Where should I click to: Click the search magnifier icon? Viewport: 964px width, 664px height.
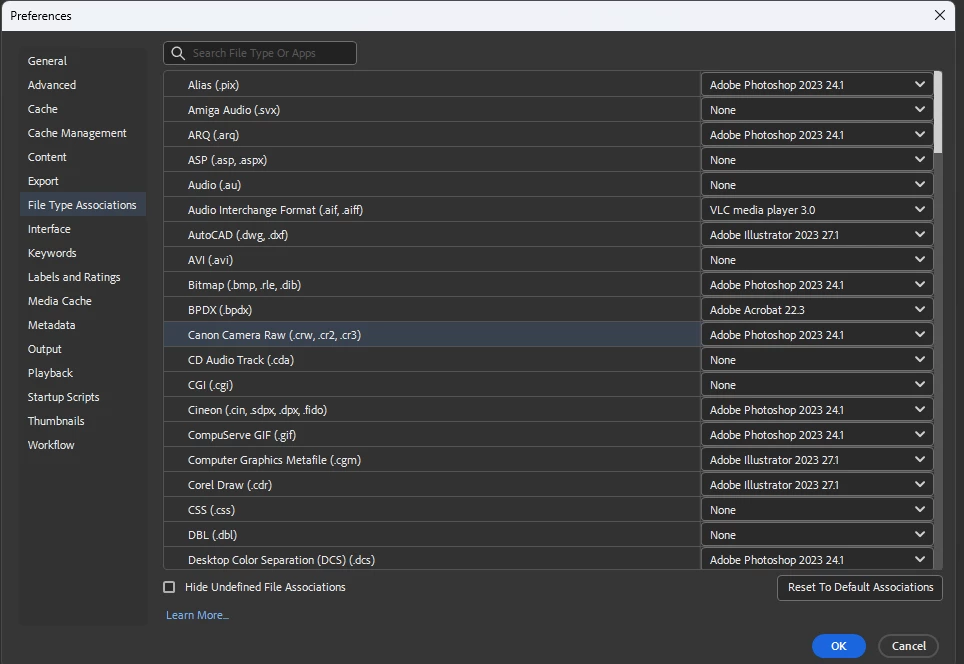click(178, 53)
